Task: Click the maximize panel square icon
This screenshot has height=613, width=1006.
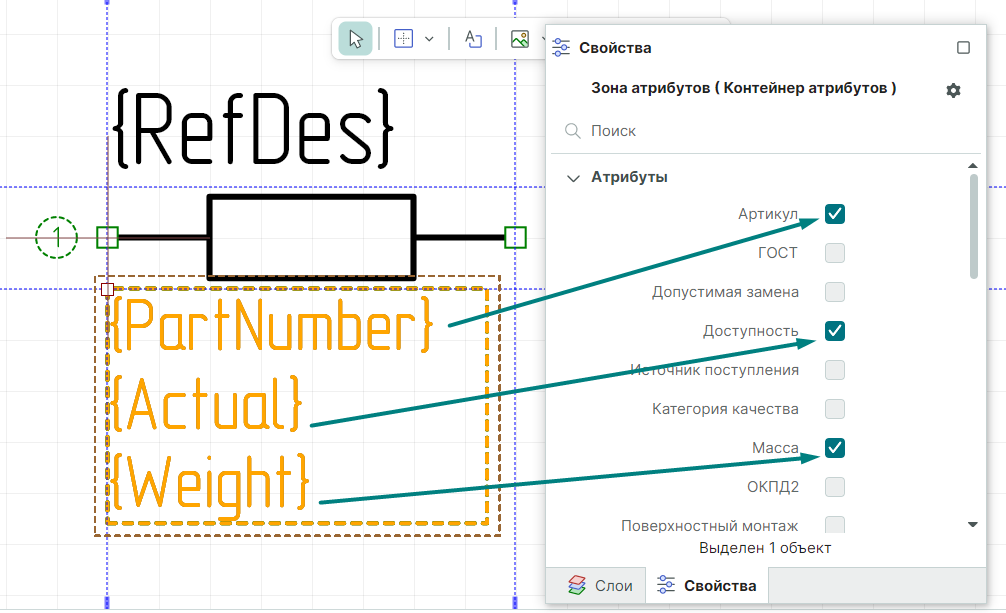Action: click(x=963, y=48)
